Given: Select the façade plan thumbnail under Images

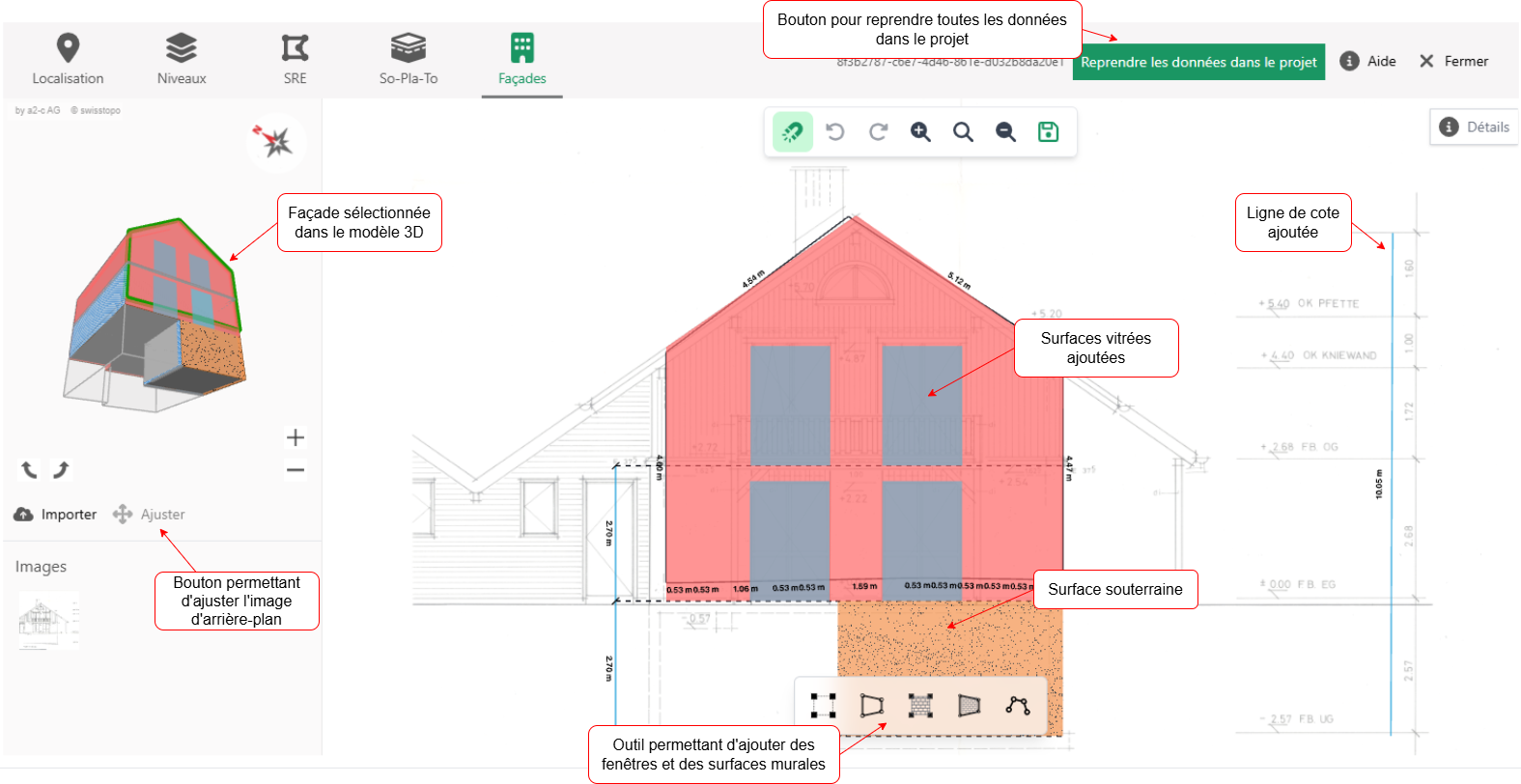Looking at the screenshot, I should [x=48, y=621].
